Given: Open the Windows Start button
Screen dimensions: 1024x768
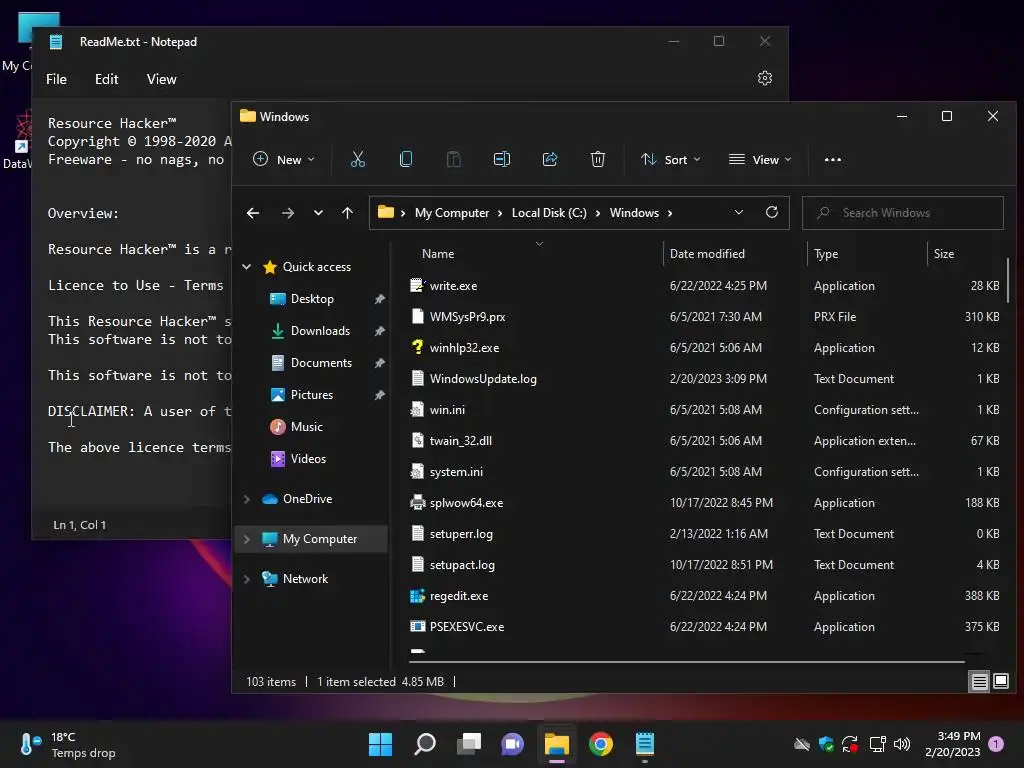Looking at the screenshot, I should (x=380, y=744).
